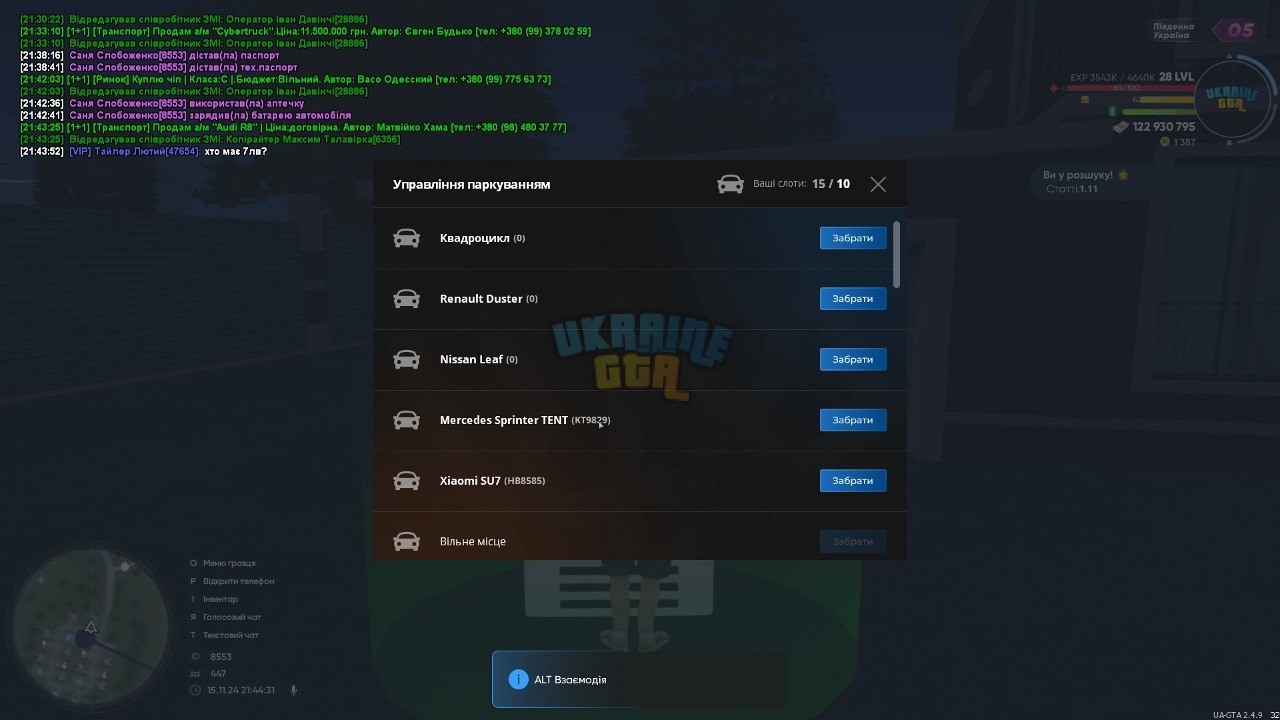Click the UA-GTA 2.4.9 version label
Image resolution: width=1280 pixels, height=720 pixels.
[1237, 714]
